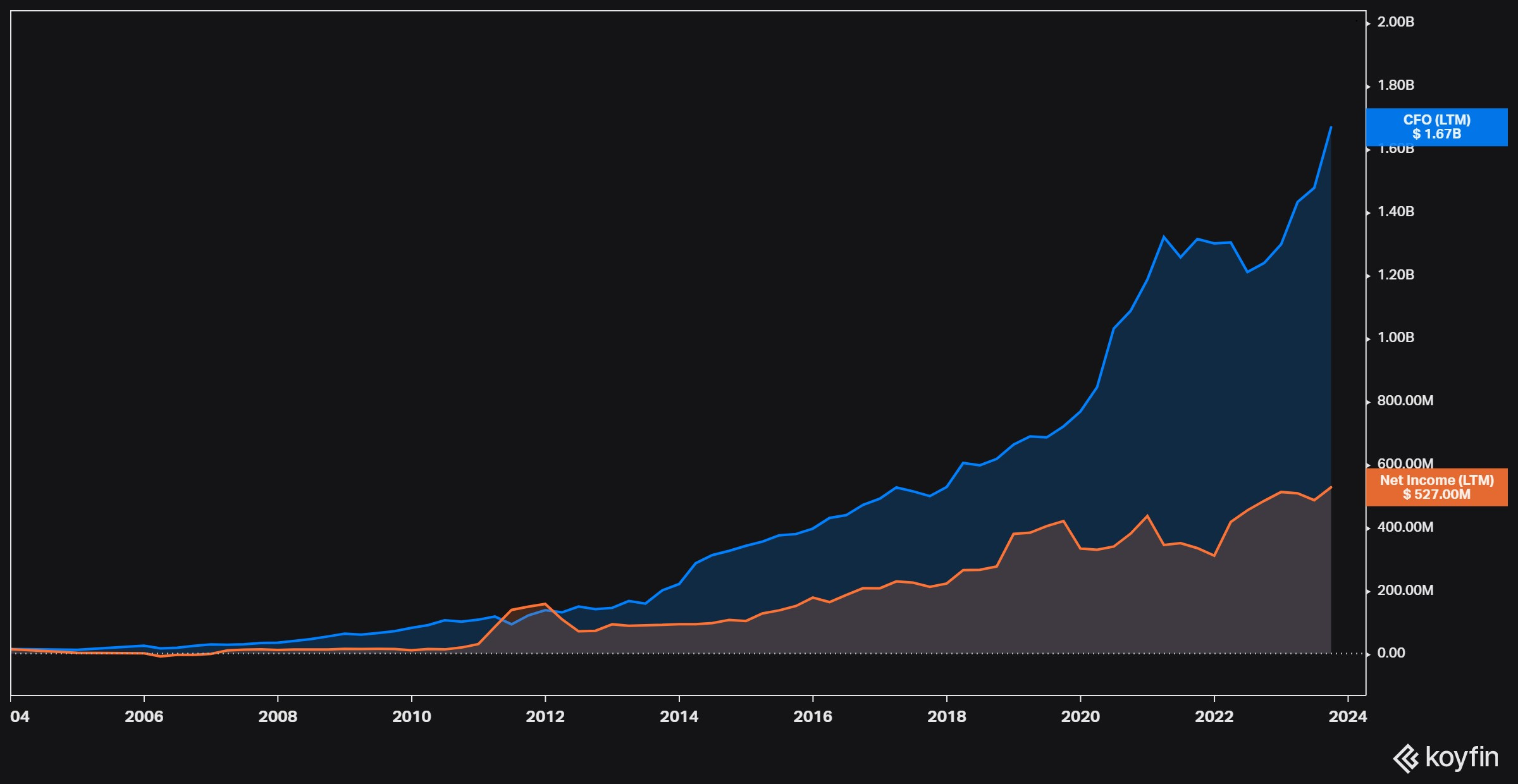The height and width of the screenshot is (784, 1518).
Task: Click the 400.00M y-axis tick label
Action: 1405,527
